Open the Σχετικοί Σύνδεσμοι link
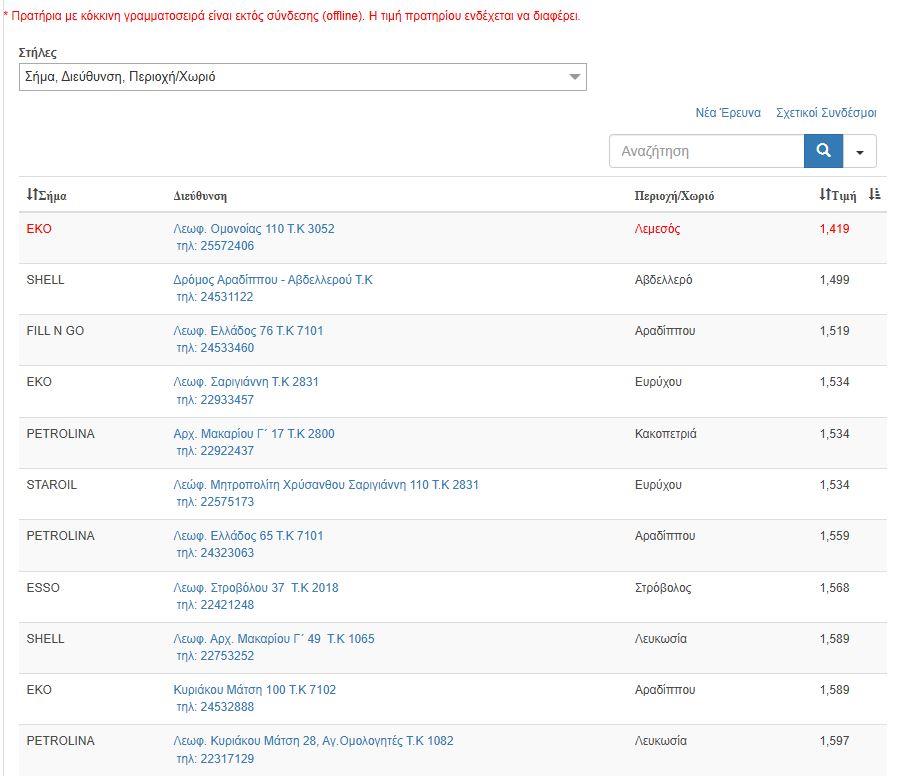Image resolution: width=900 pixels, height=776 pixels. pos(826,113)
